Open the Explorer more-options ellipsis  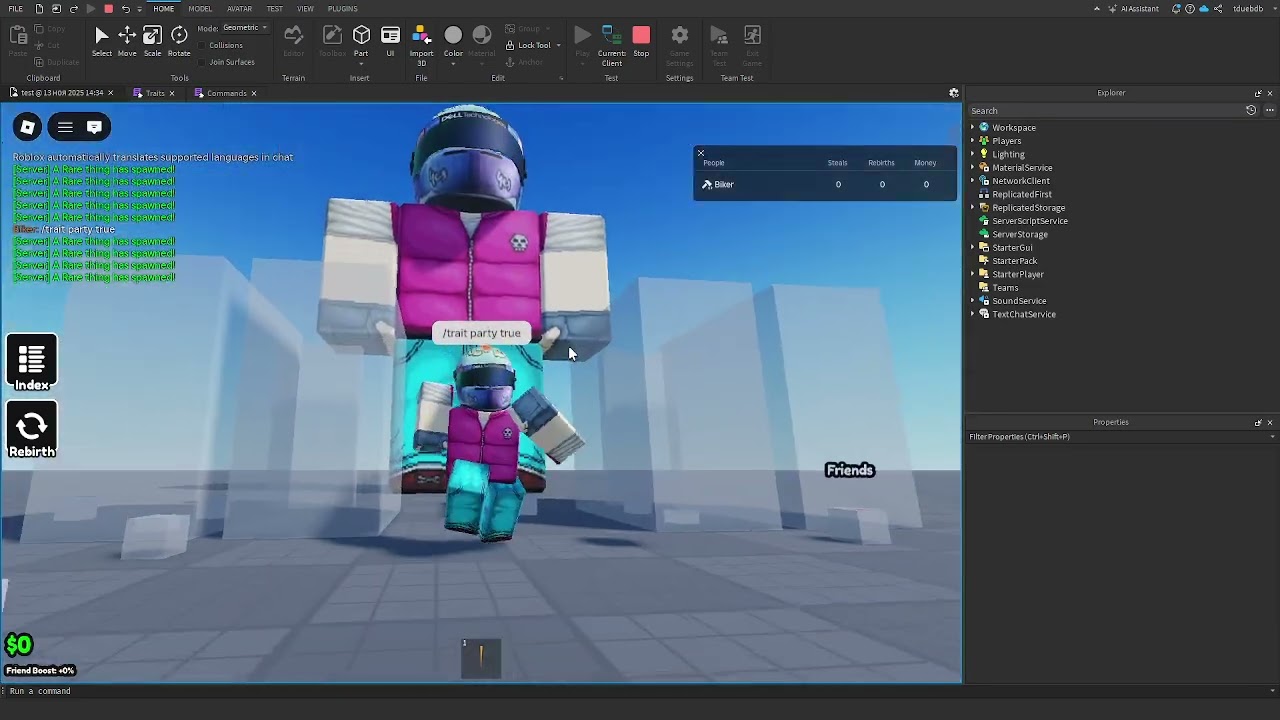[x=1269, y=110]
